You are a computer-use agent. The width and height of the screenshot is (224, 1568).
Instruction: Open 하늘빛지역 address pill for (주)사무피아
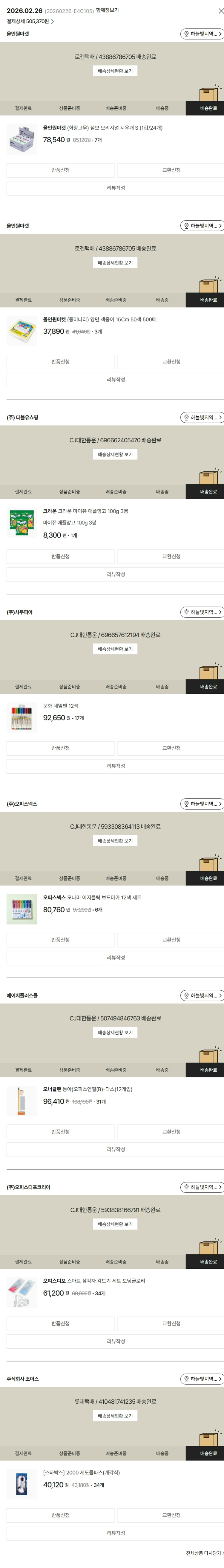coord(202,612)
